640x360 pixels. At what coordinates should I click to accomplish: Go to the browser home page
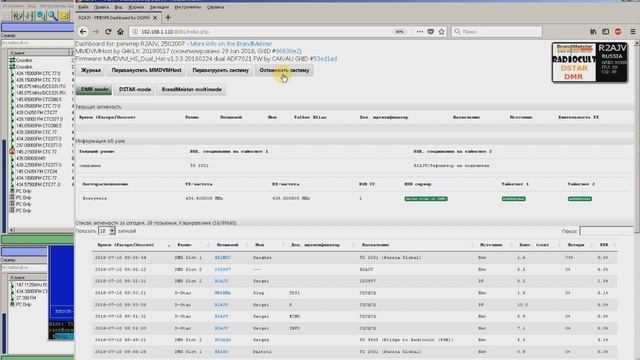[x=120, y=31]
